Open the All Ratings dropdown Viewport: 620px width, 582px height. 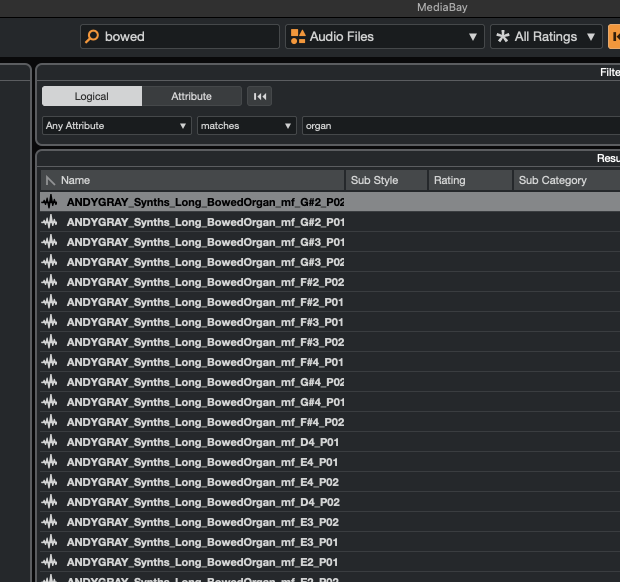pyautogui.click(x=546, y=36)
